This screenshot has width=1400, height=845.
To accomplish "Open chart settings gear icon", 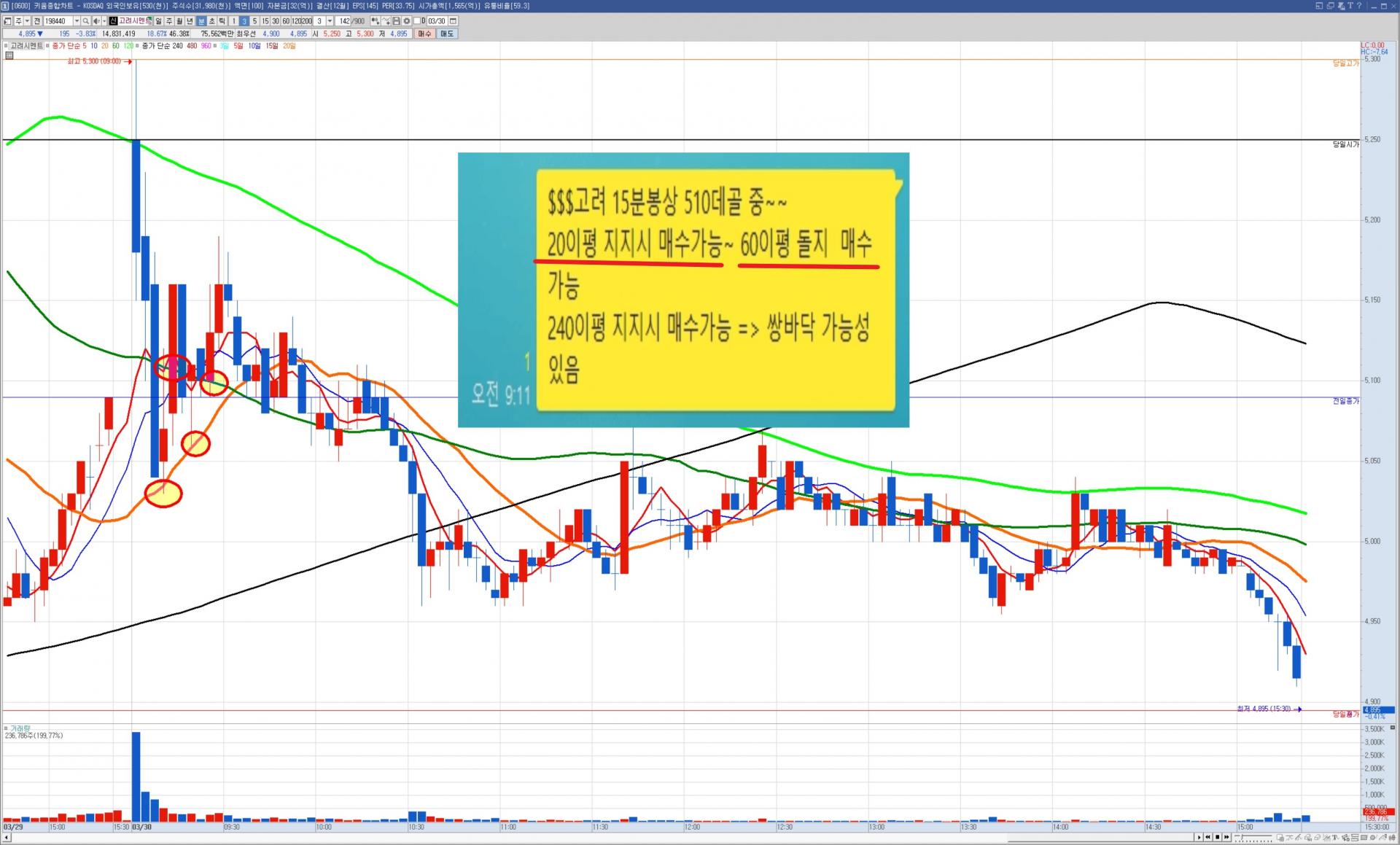I will (x=406, y=21).
